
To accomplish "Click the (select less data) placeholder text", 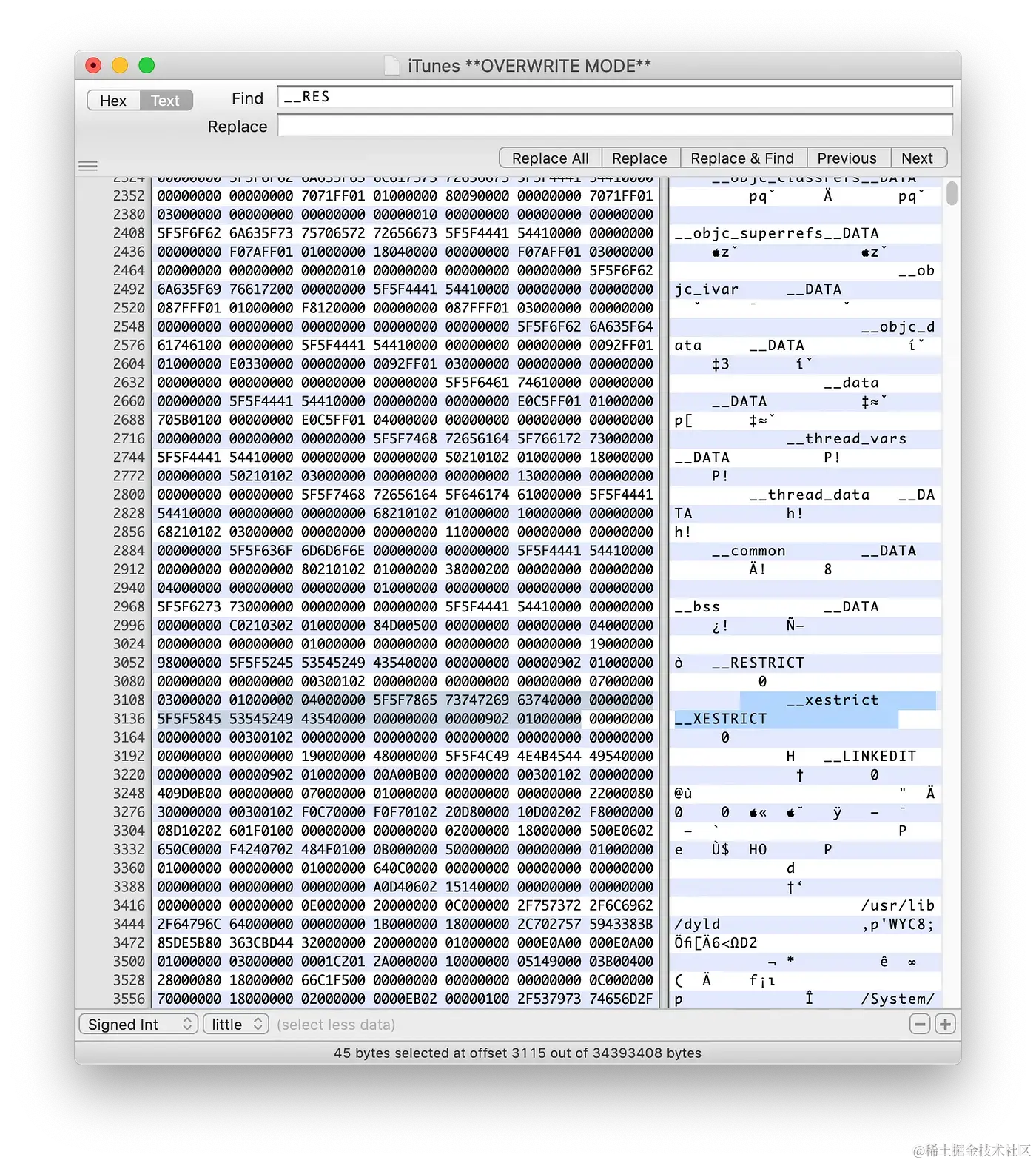I will [336, 1025].
